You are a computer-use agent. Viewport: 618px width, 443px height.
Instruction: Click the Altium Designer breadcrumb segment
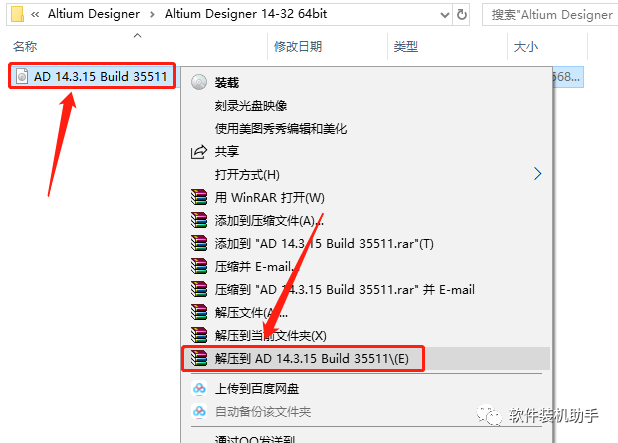pyautogui.click(x=94, y=14)
